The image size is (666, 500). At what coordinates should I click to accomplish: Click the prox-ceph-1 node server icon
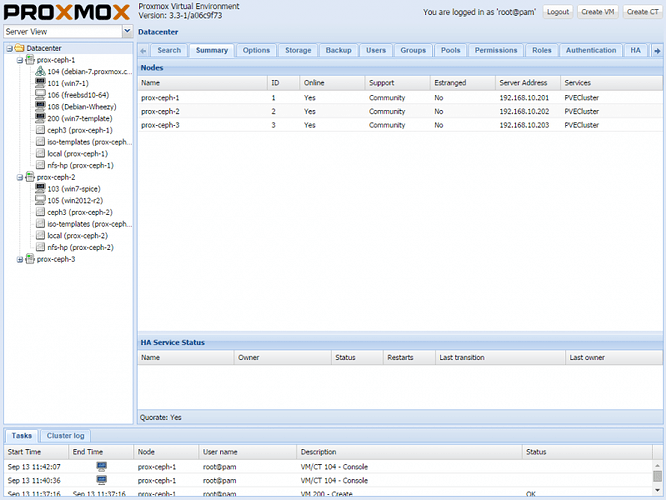pyautogui.click(x=30, y=60)
